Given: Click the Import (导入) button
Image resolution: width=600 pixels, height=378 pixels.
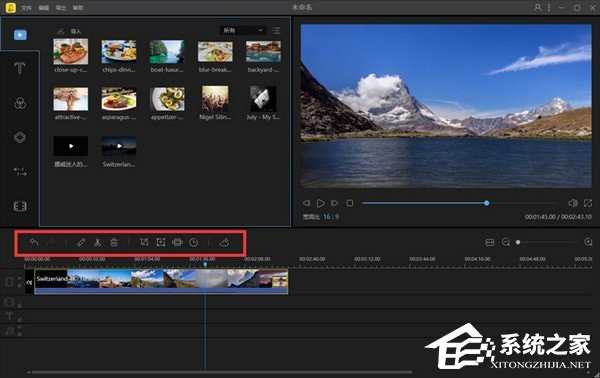Looking at the screenshot, I should [x=69, y=31].
